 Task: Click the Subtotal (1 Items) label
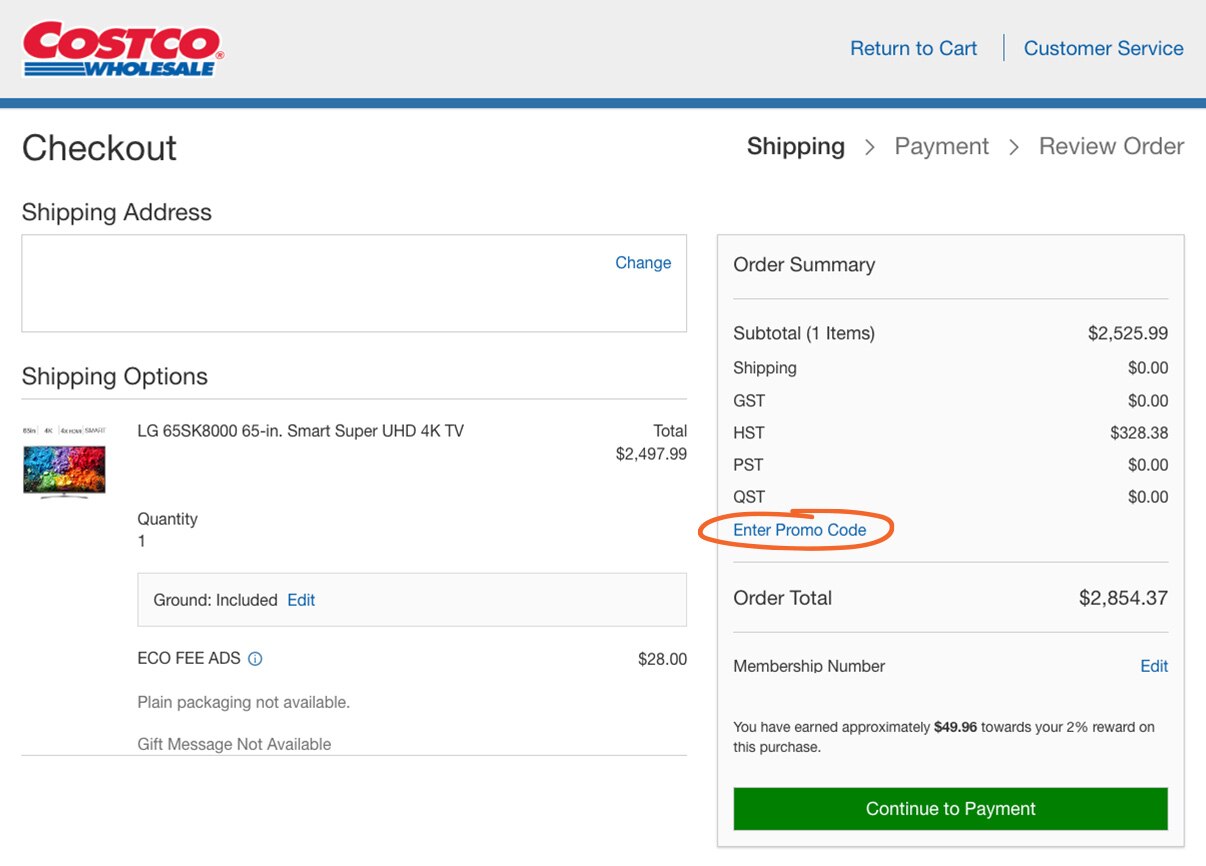804,333
